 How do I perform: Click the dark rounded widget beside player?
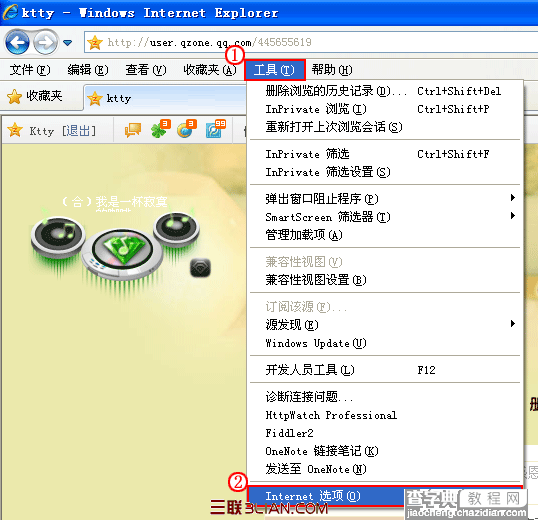point(200,268)
